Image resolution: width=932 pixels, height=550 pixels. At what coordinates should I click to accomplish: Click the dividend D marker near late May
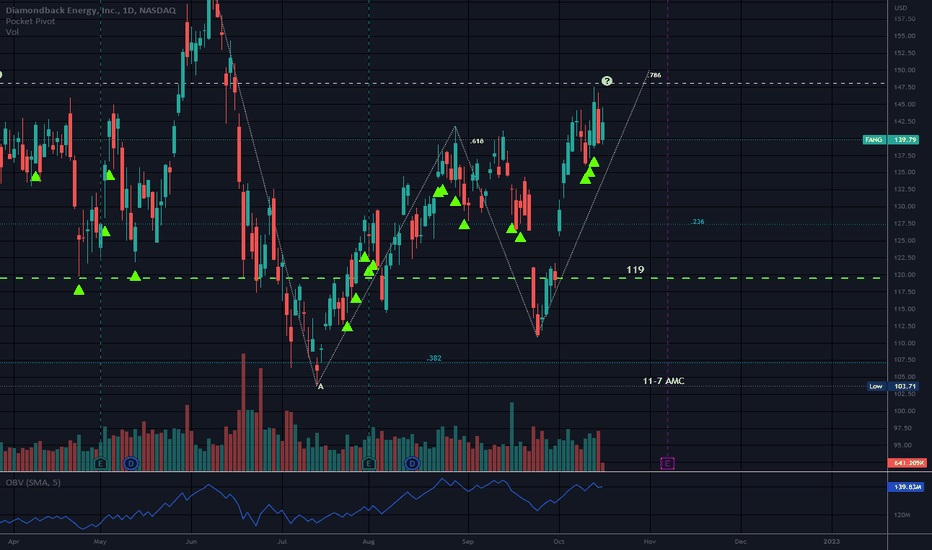pyautogui.click(x=131, y=463)
